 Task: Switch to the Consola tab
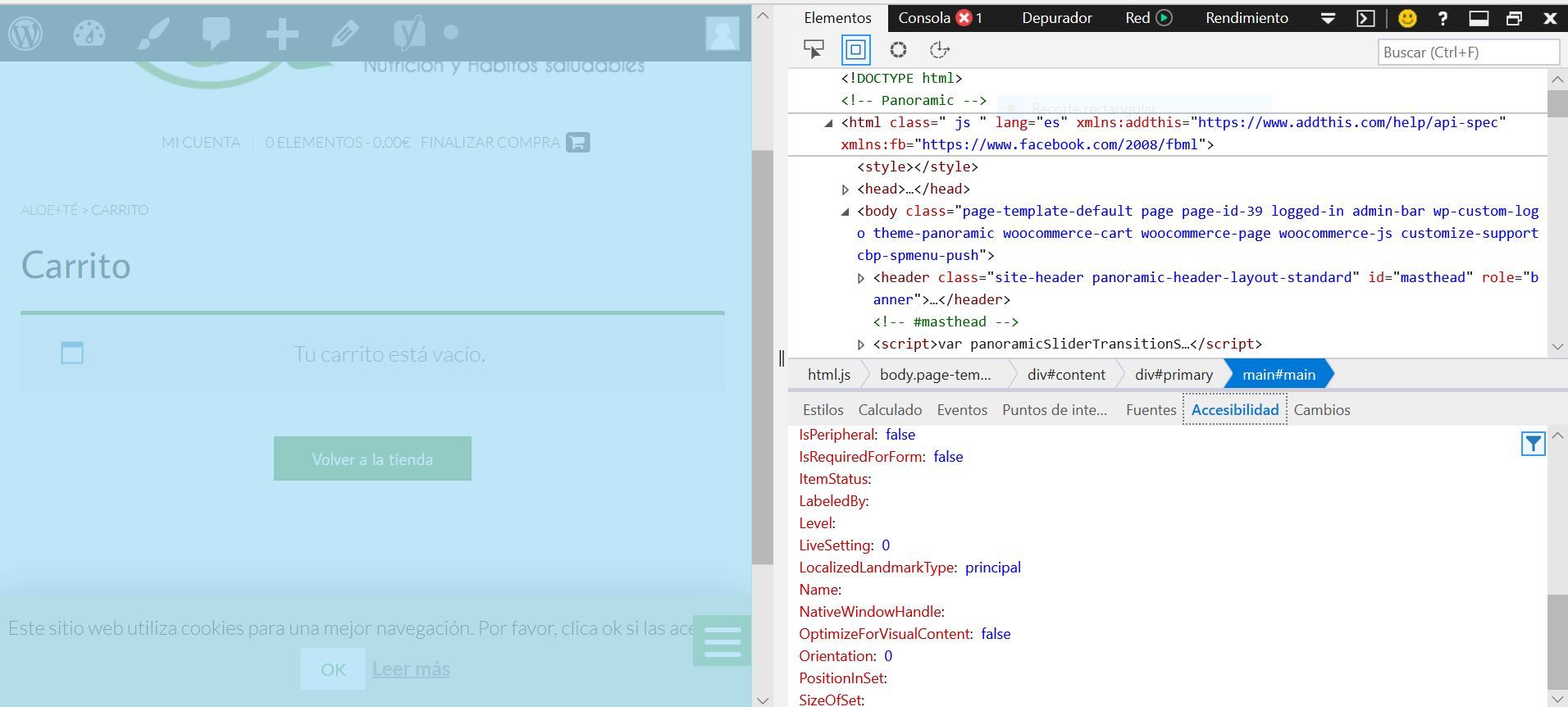coord(924,17)
